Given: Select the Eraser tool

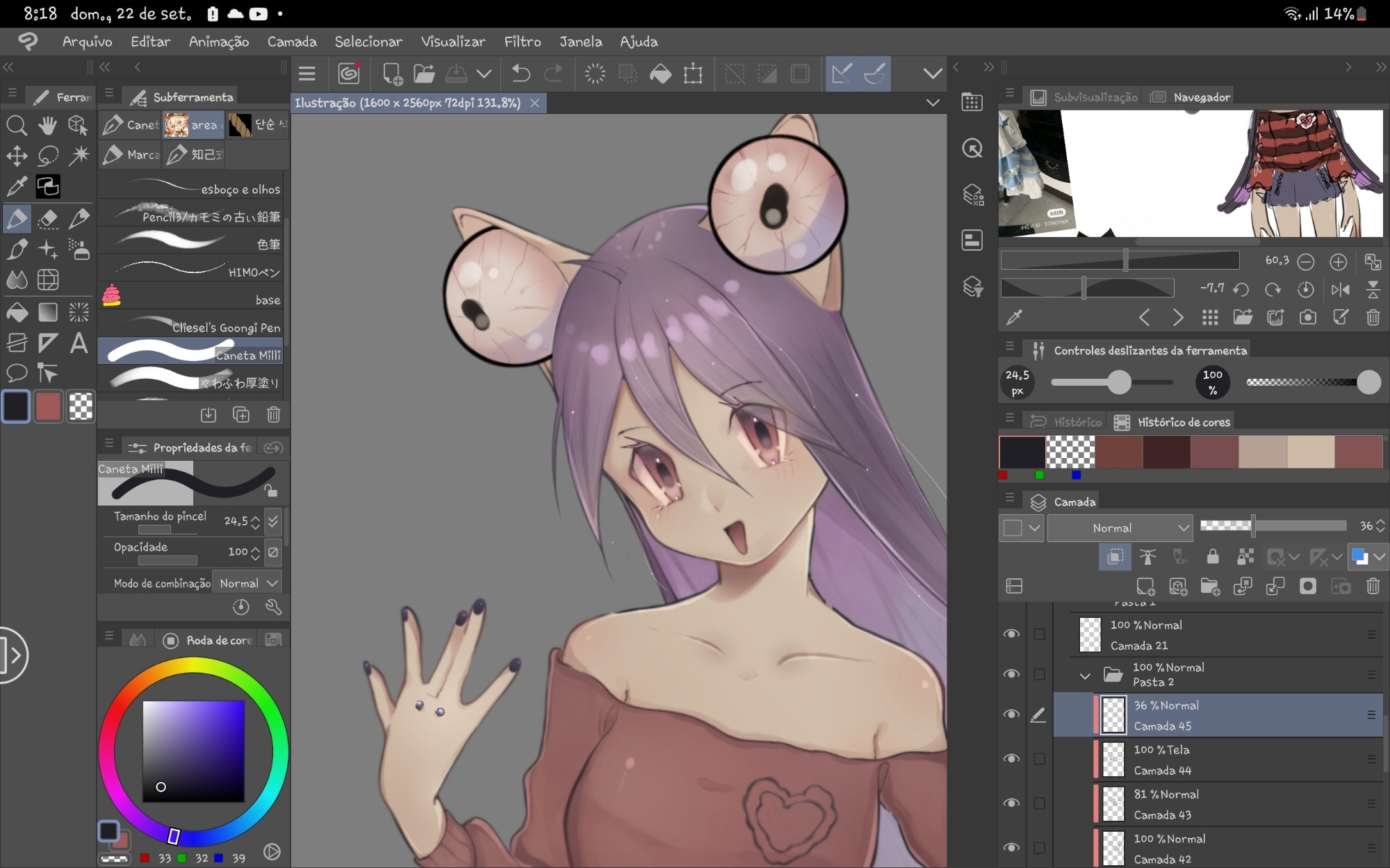Looking at the screenshot, I should tap(47, 218).
